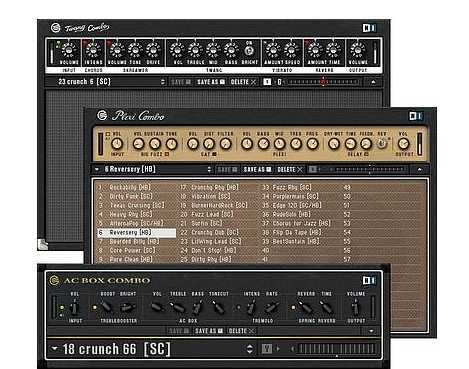Screen dimensions: 469x369
Task: Toggle the BRIGHT switch on Twang Combo
Action: tap(249, 51)
